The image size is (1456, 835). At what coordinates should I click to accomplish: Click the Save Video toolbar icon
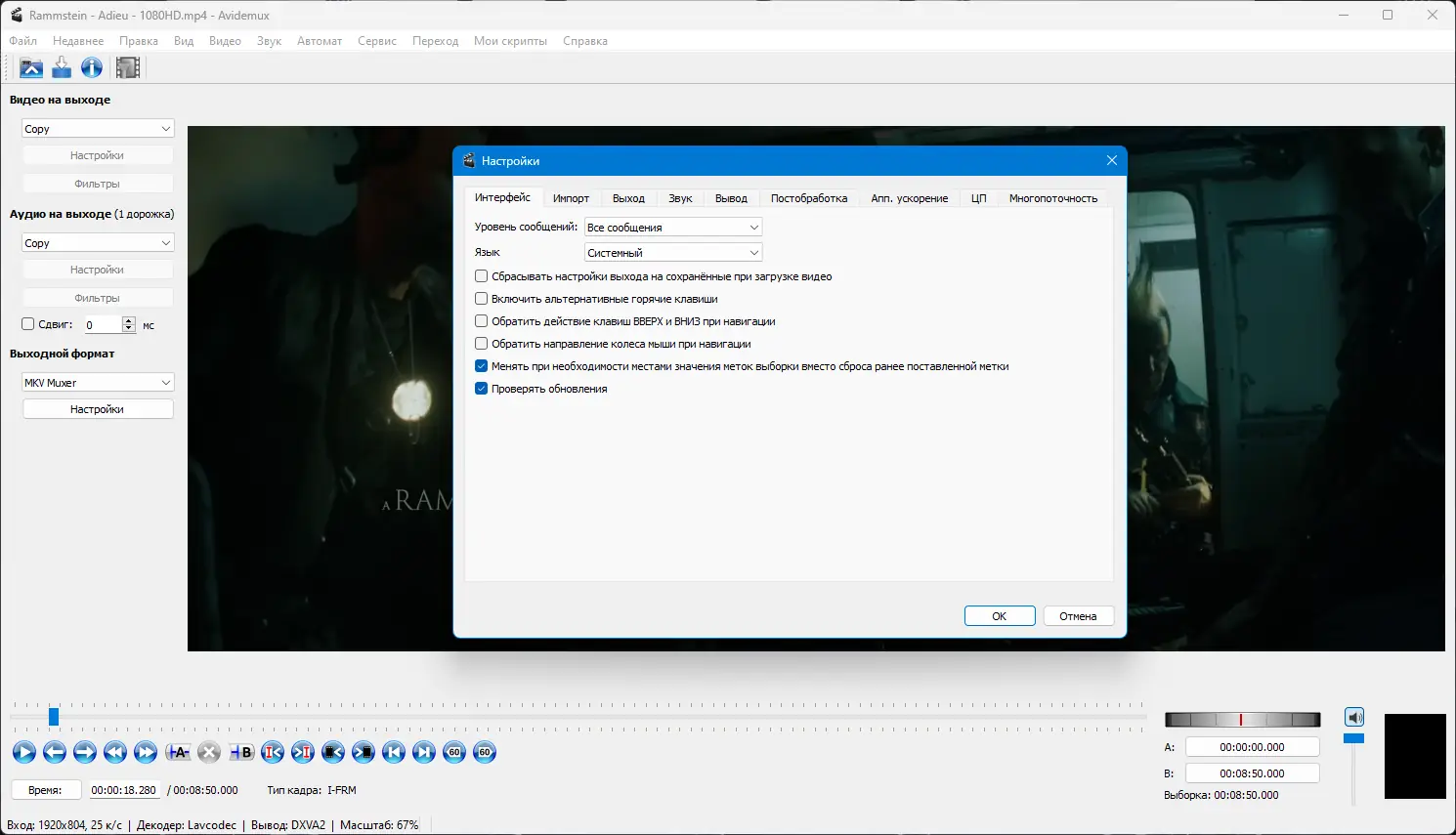(x=62, y=67)
